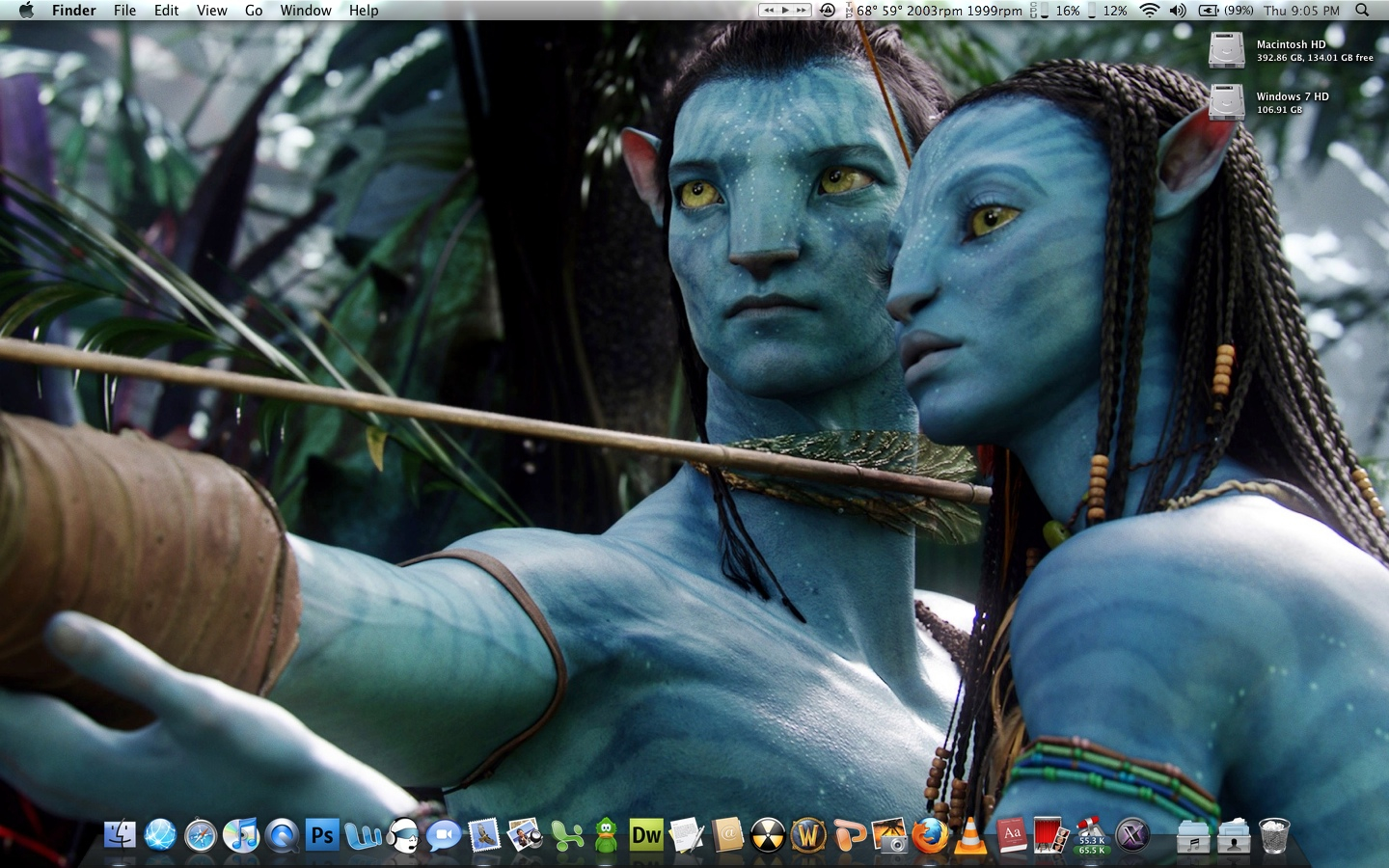Image resolution: width=1389 pixels, height=868 pixels.
Task: Click play button in menu bar controller
Action: click(x=785, y=10)
